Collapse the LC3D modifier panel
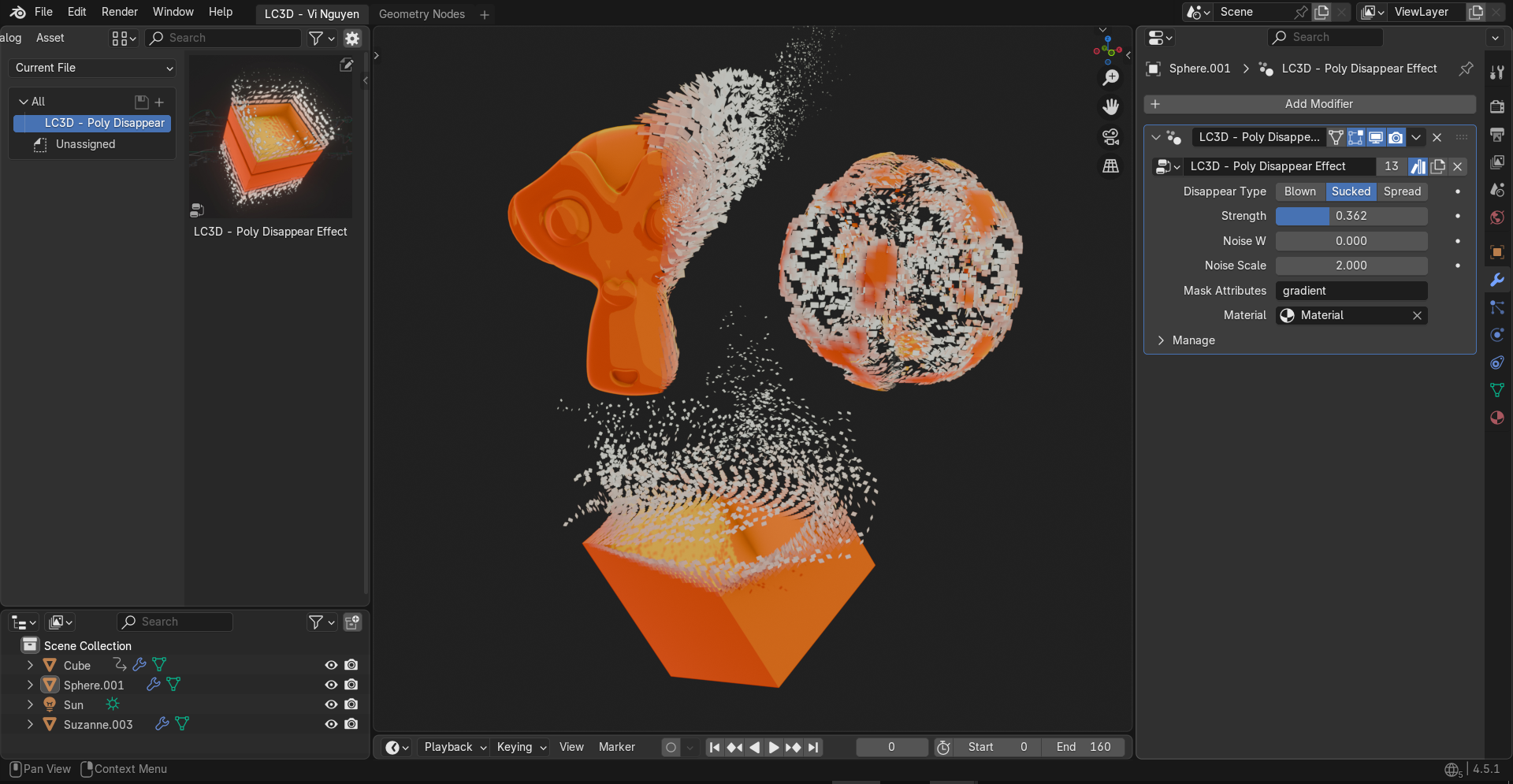The image size is (1513, 784). [x=1156, y=137]
